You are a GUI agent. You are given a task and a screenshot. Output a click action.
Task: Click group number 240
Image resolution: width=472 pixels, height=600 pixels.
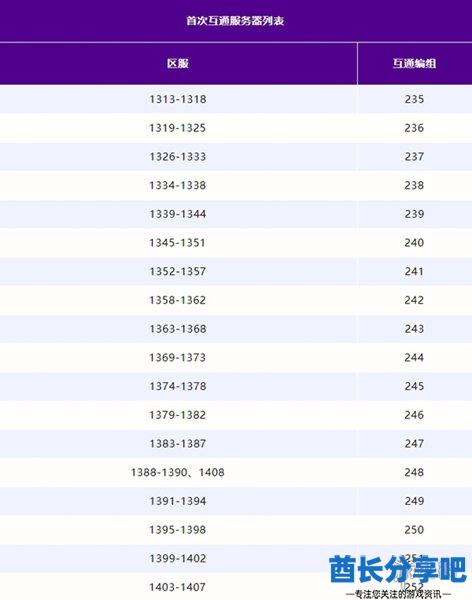tap(414, 243)
